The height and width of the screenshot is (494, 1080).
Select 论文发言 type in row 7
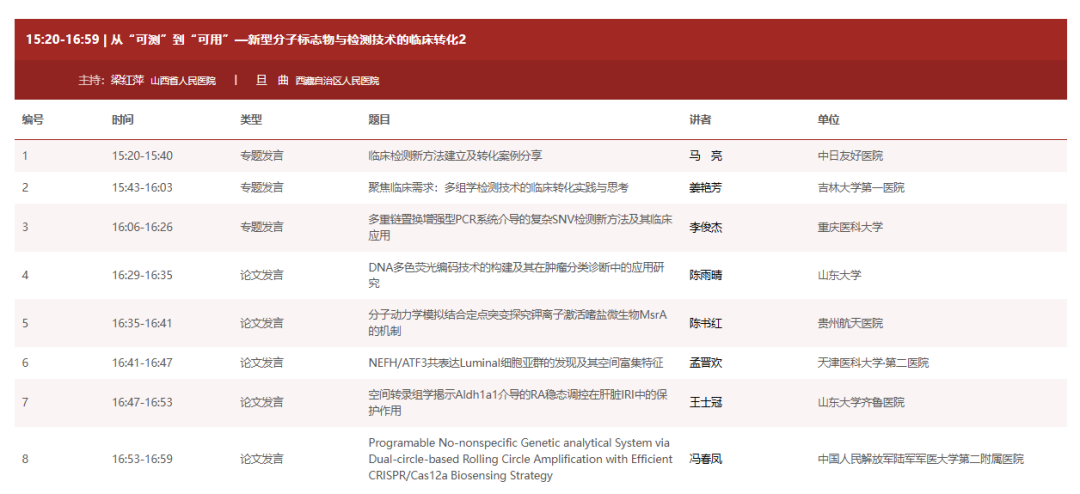[x=262, y=402]
